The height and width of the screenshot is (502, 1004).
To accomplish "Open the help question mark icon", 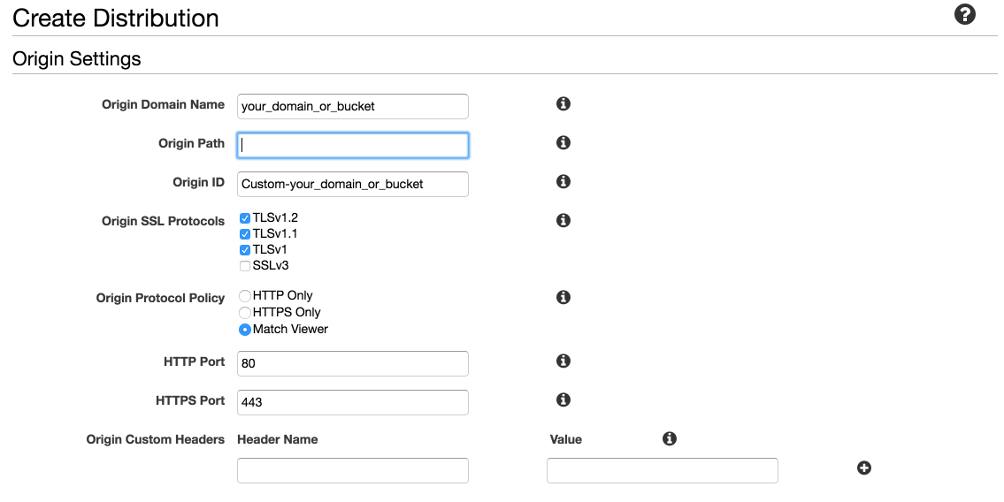I will pos(964,14).
